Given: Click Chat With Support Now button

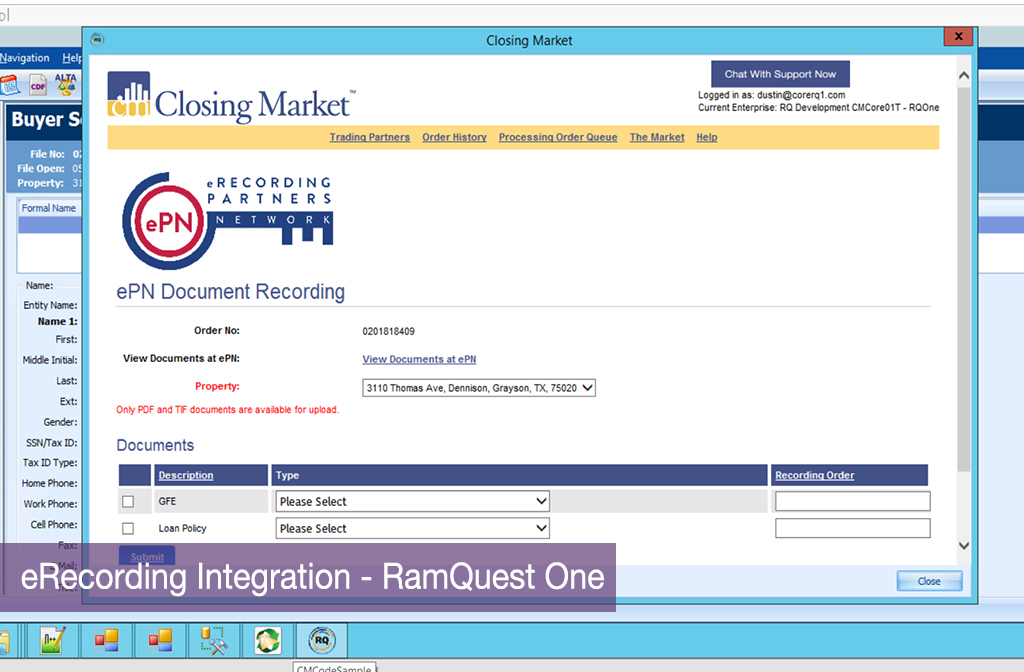Looking at the screenshot, I should [780, 74].
